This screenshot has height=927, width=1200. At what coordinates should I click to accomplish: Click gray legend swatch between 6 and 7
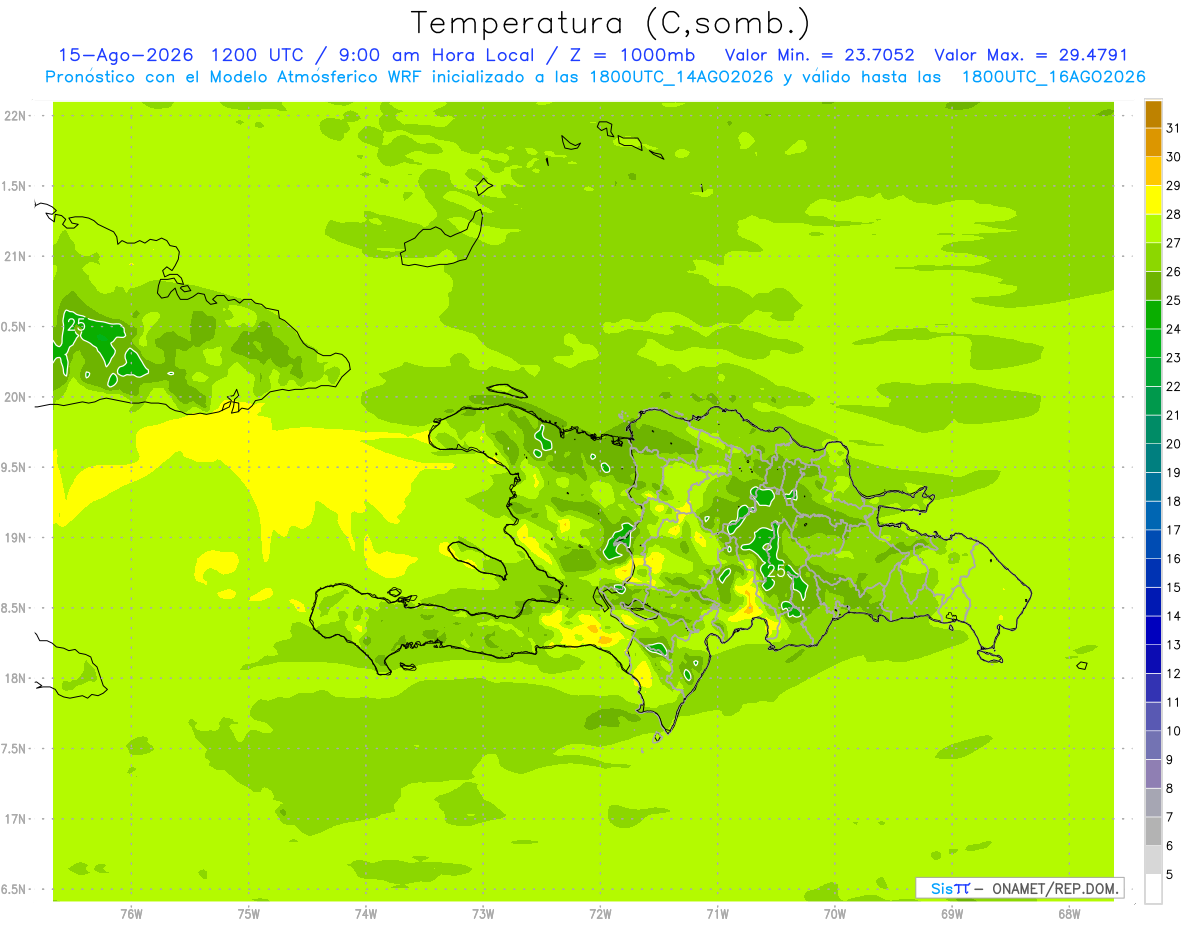click(1153, 831)
